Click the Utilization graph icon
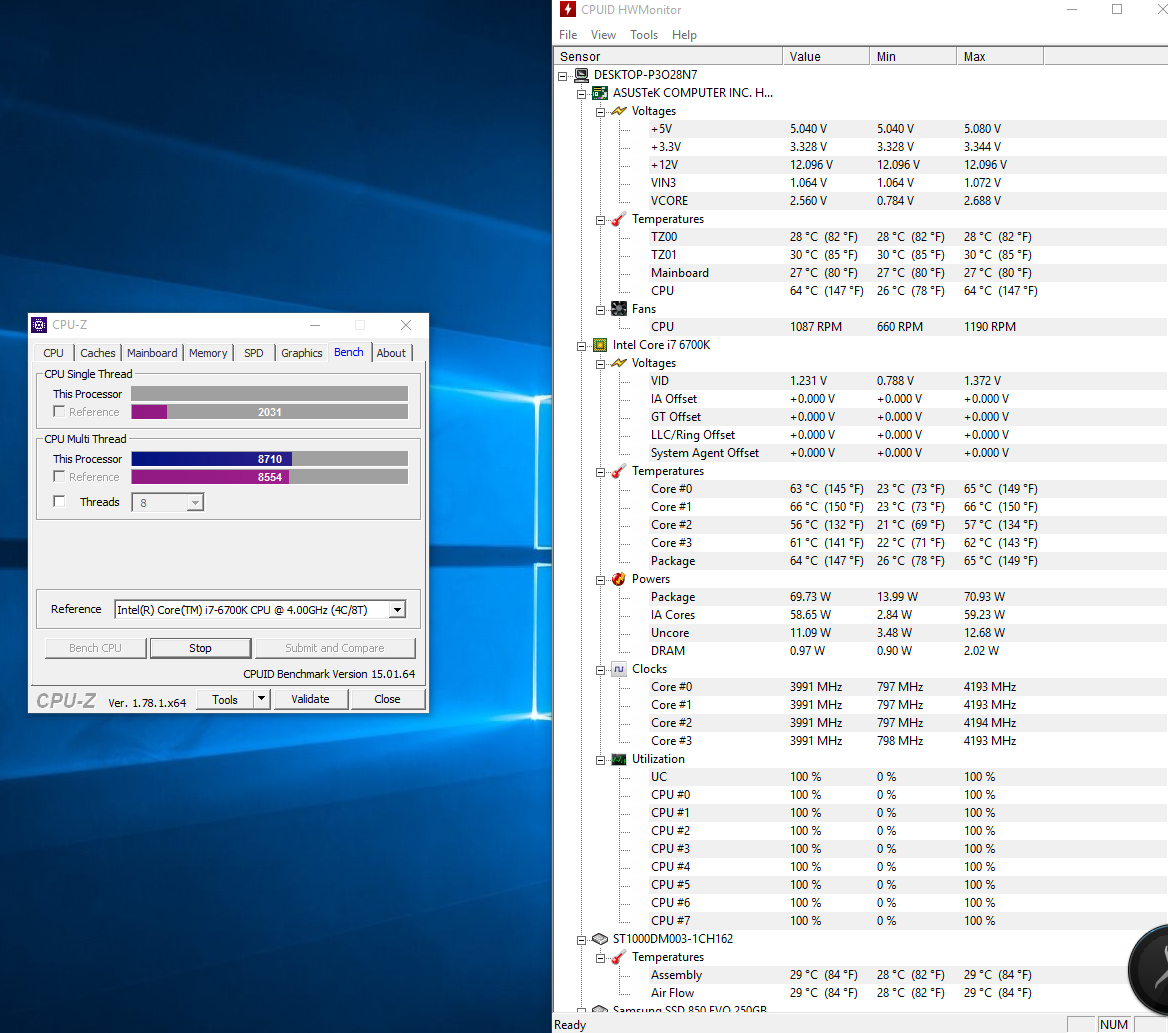This screenshot has width=1168, height=1033. pyautogui.click(x=619, y=759)
